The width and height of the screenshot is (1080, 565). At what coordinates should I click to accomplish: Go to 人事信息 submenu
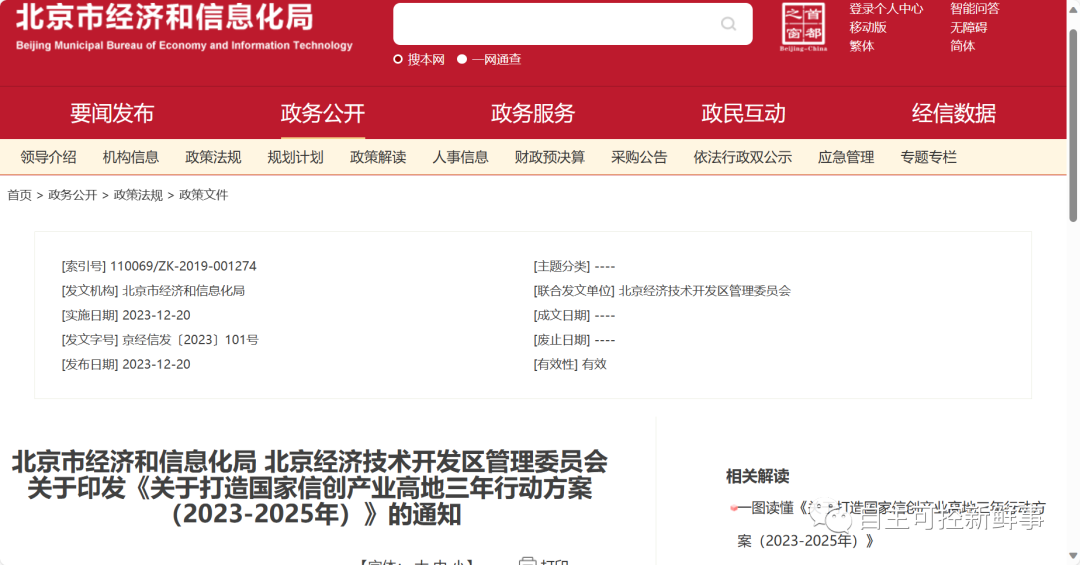point(460,157)
